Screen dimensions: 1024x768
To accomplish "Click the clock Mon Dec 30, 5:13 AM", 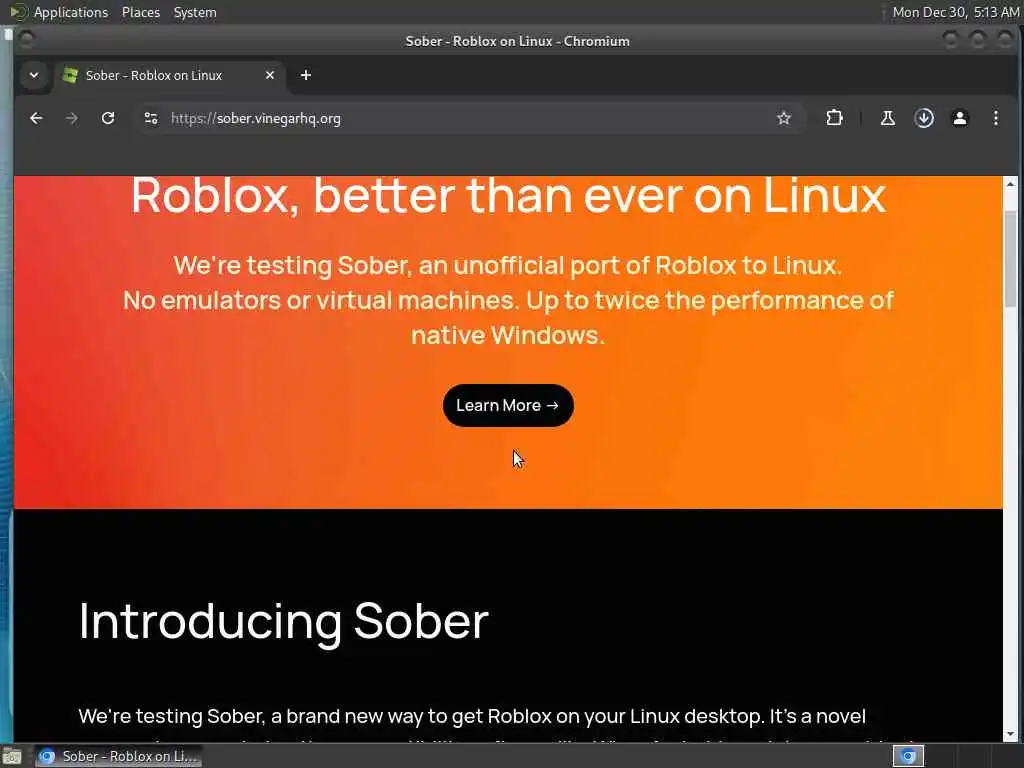I will [955, 12].
